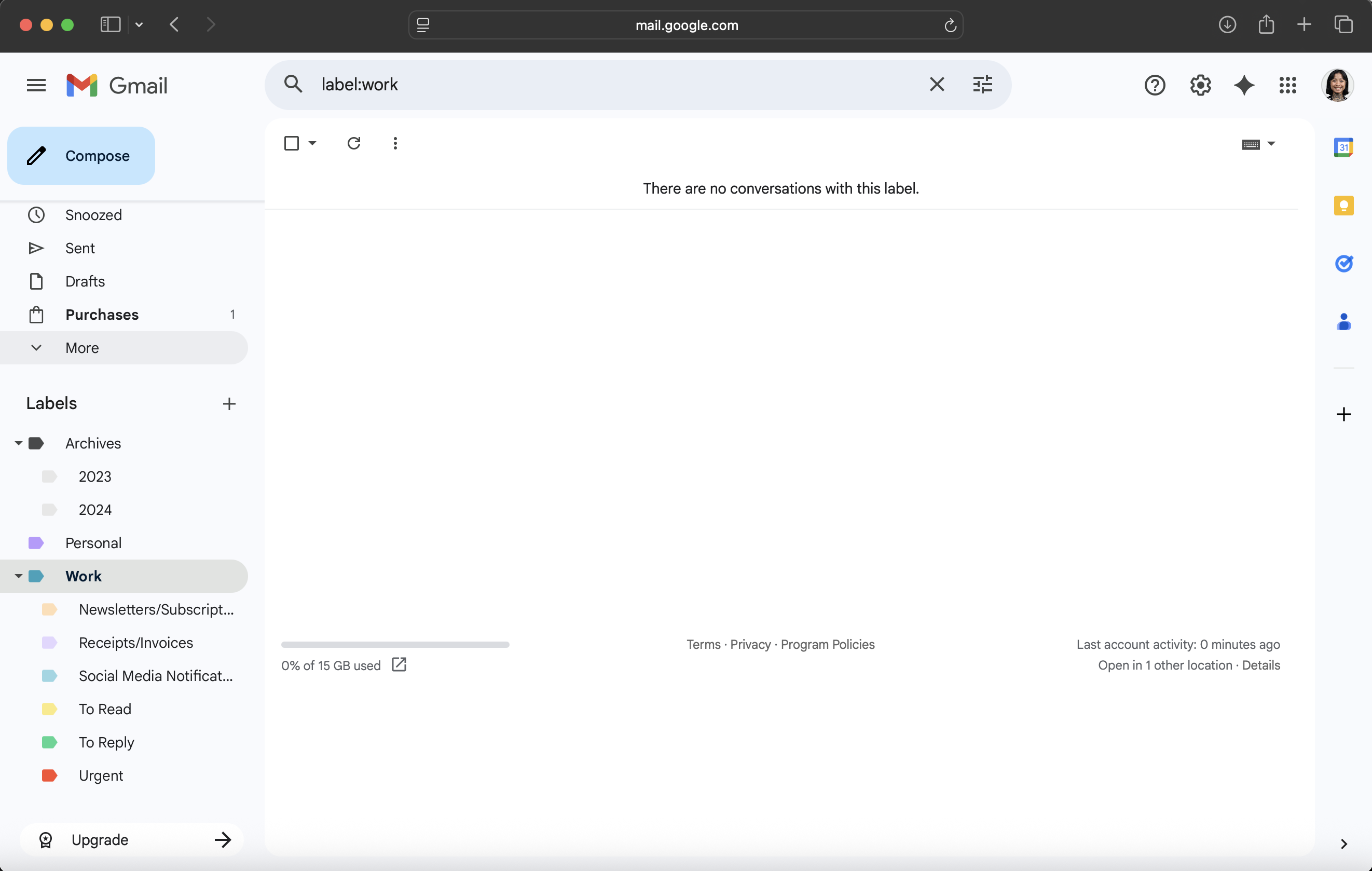Click the refresh icon in toolbar

pos(354,143)
